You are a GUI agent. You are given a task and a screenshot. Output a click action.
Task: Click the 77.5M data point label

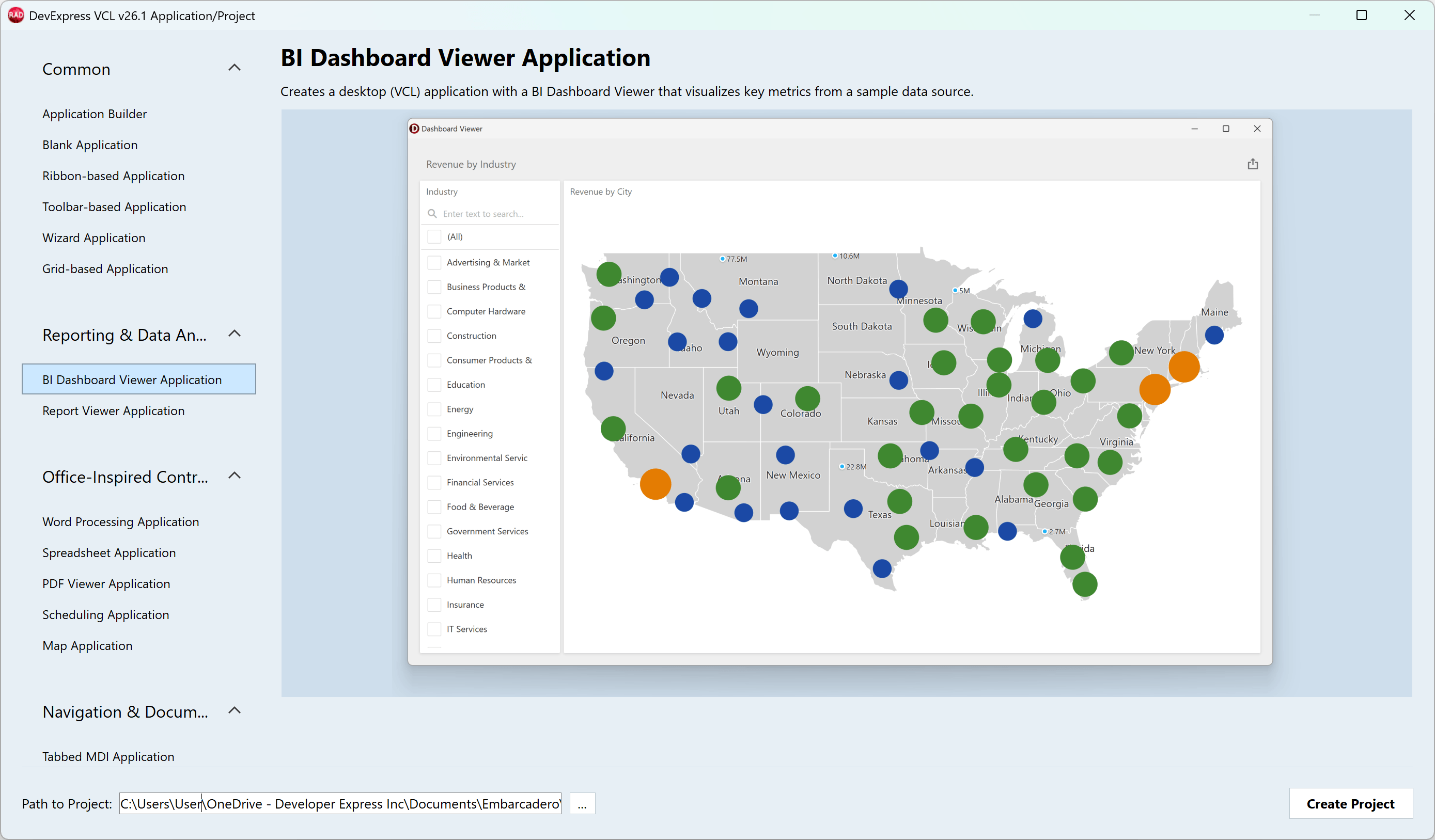736,259
